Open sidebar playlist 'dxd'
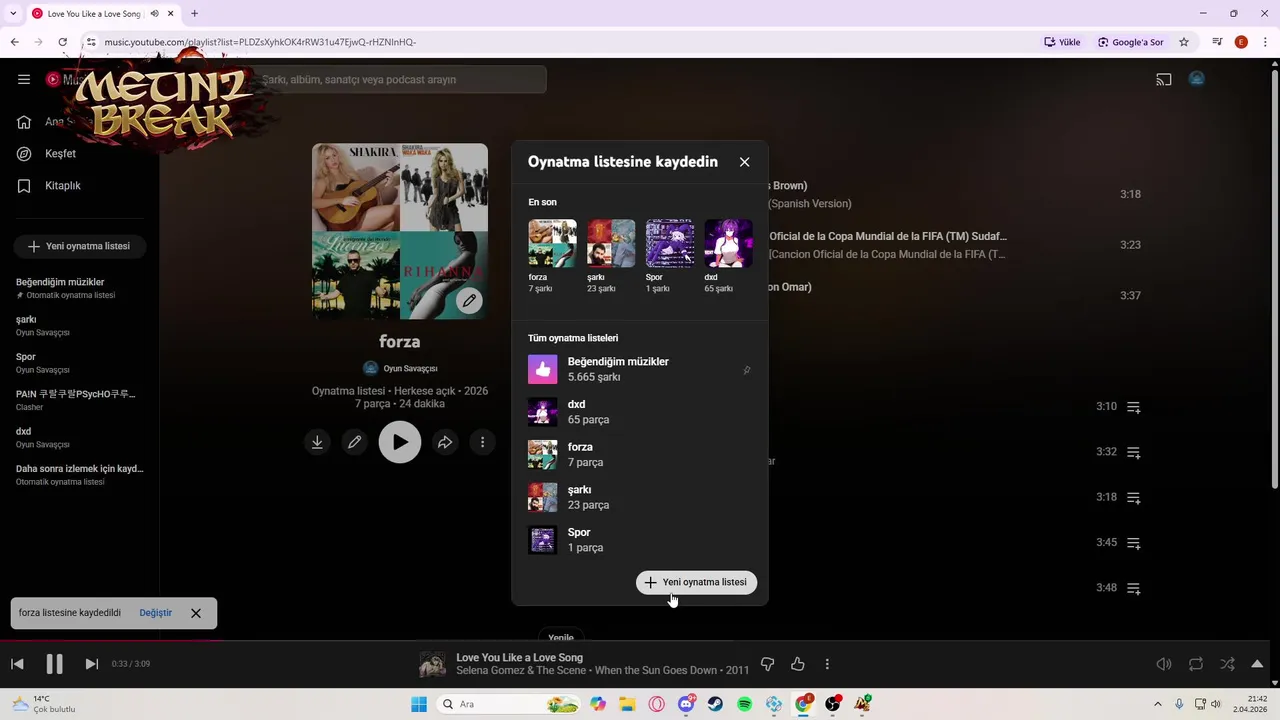Viewport: 1280px width, 720px height. pyautogui.click(x=80, y=437)
